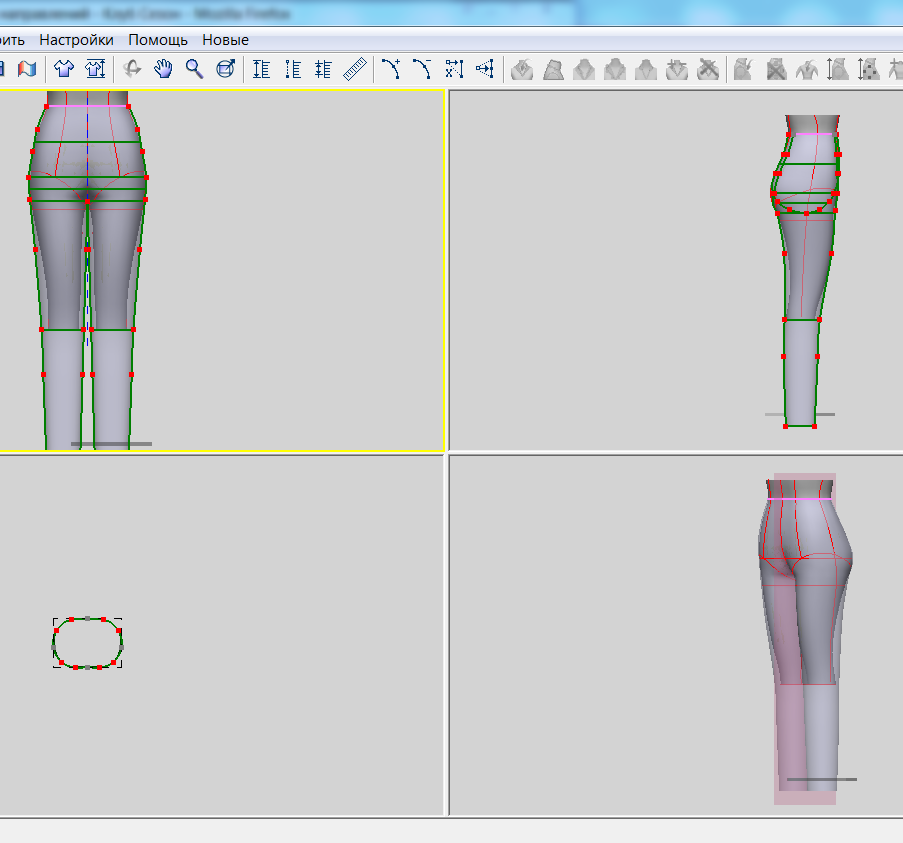Open the Настройки menu
903x843 pixels.
[x=76, y=40]
